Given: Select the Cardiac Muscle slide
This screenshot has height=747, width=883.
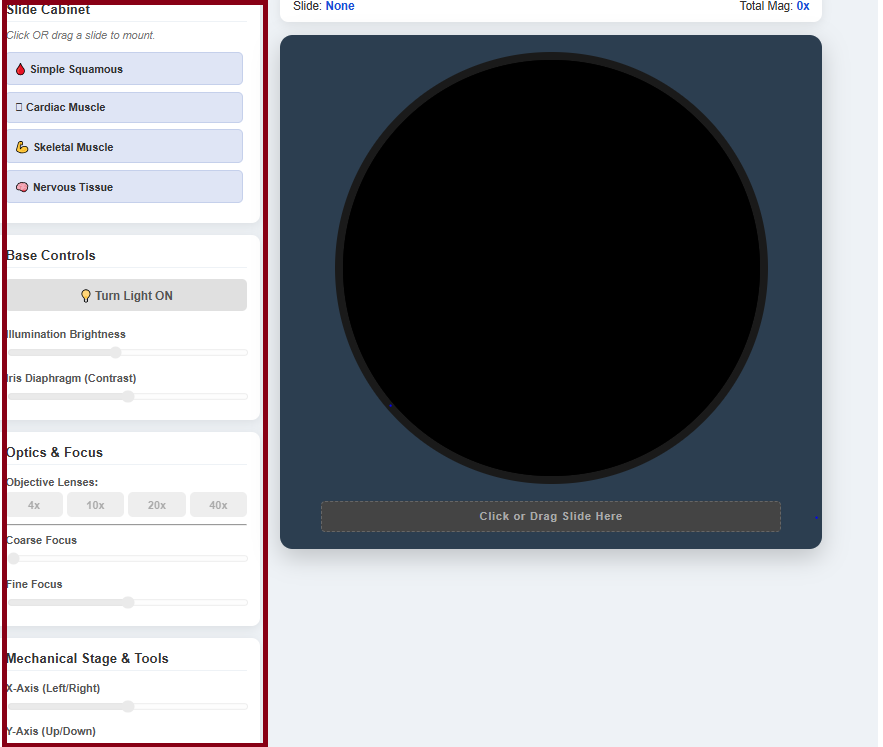Looking at the screenshot, I should pyautogui.click(x=125, y=107).
